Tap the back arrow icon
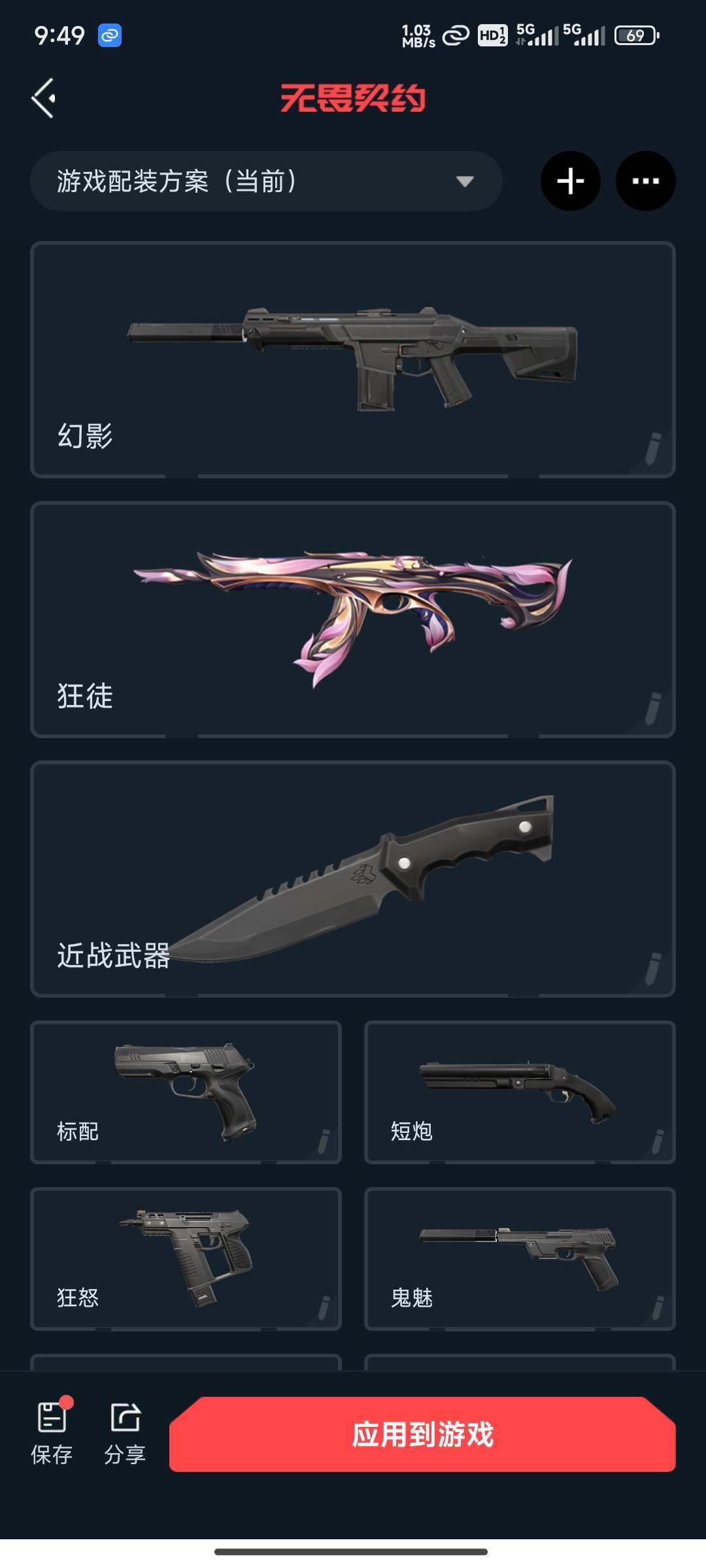706x1568 pixels. (x=43, y=98)
